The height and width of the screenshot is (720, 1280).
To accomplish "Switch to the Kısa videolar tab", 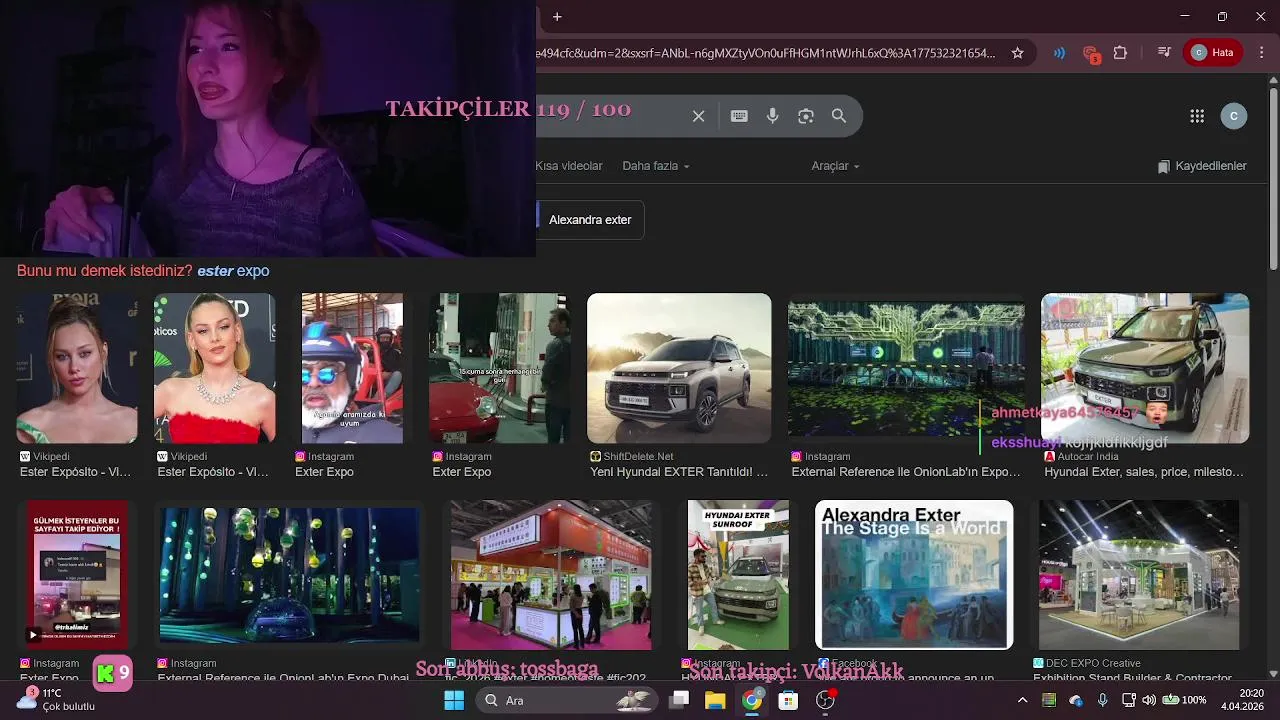I will (569, 166).
